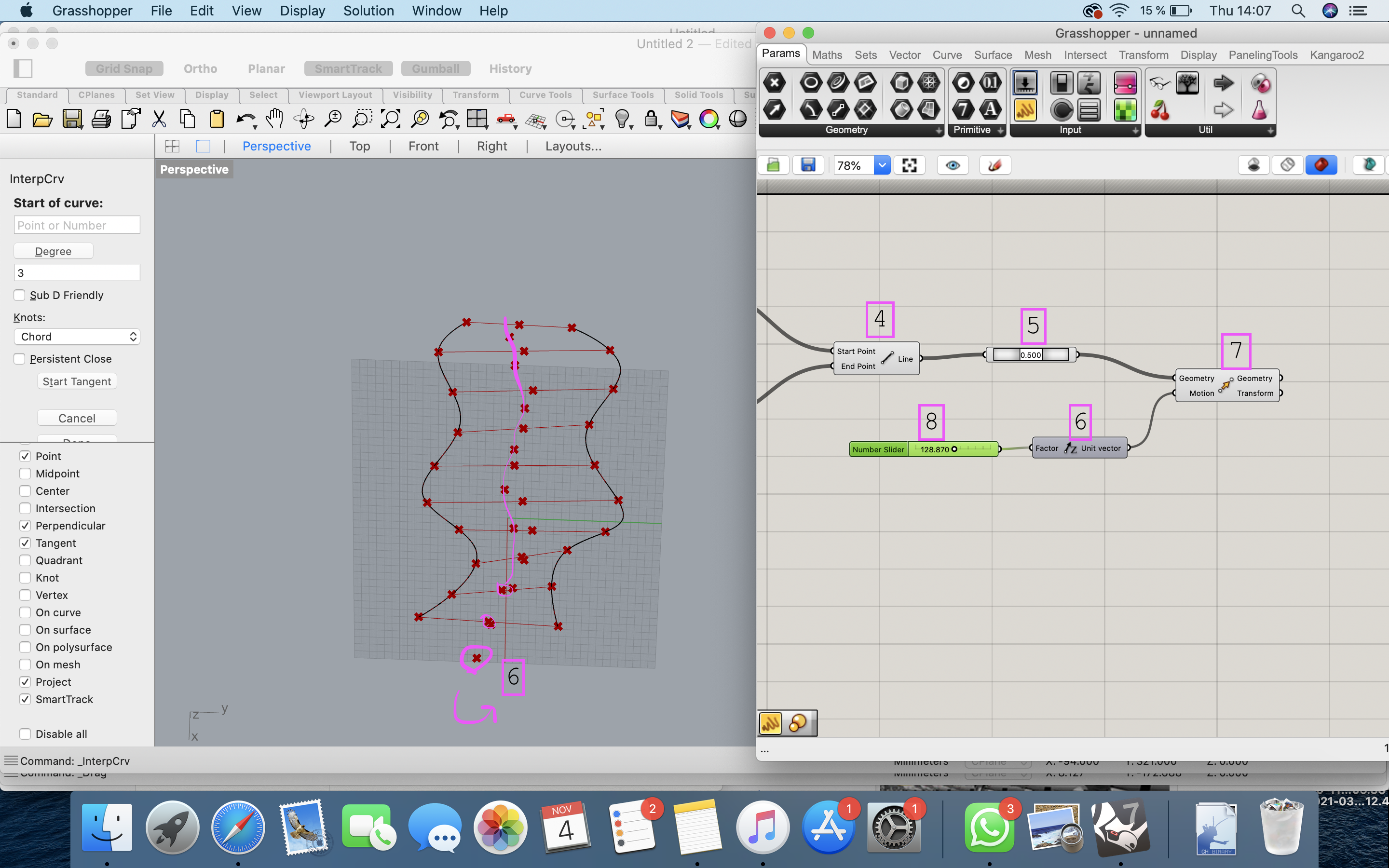
Task: Click the Point parameter icon in Geometry panel
Action: [774, 82]
